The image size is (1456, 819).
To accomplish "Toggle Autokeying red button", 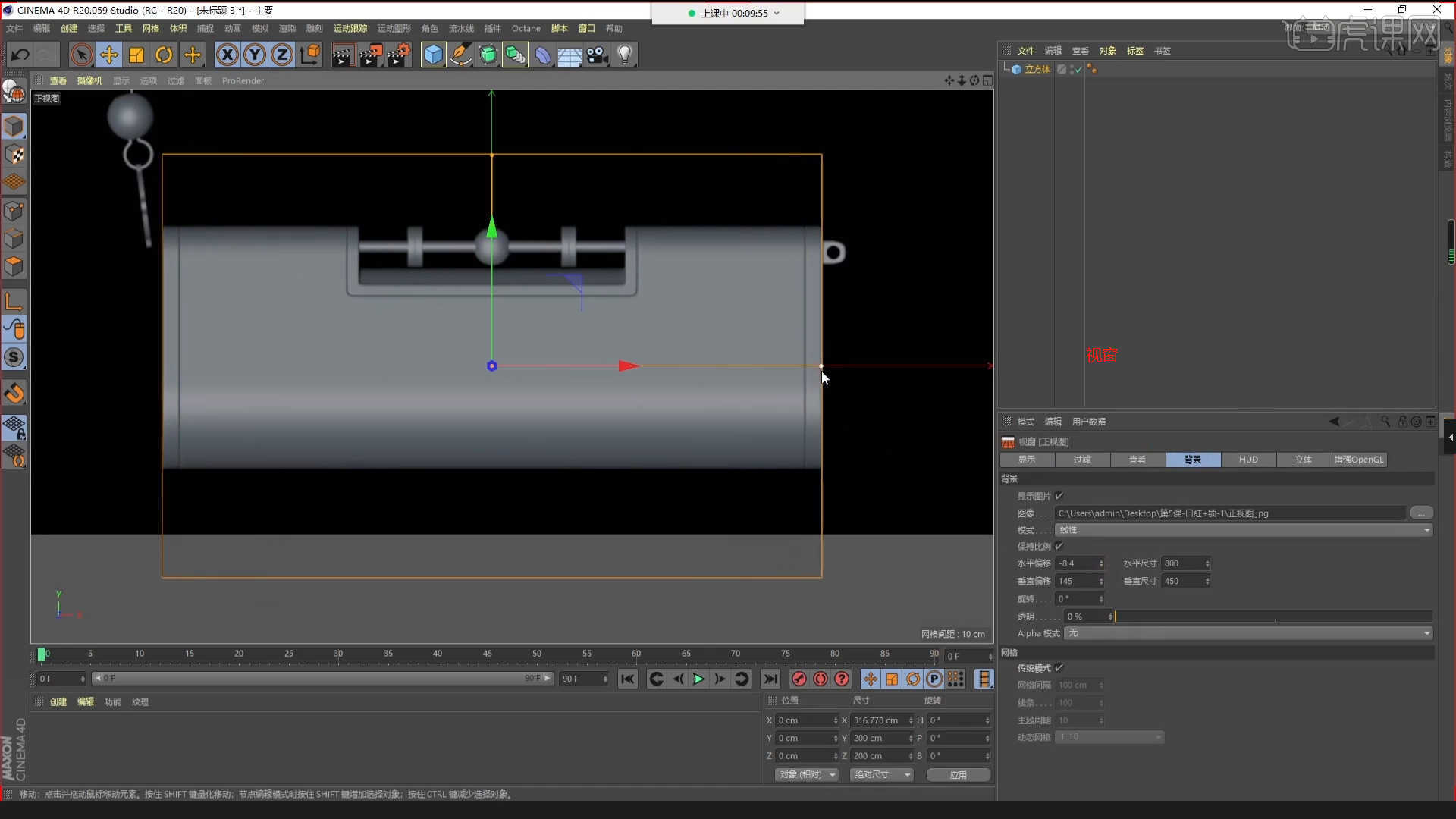I will 821,679.
